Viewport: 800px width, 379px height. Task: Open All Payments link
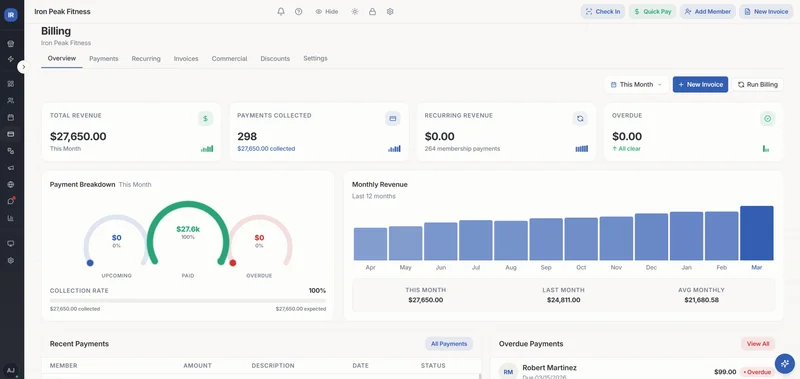click(x=449, y=344)
